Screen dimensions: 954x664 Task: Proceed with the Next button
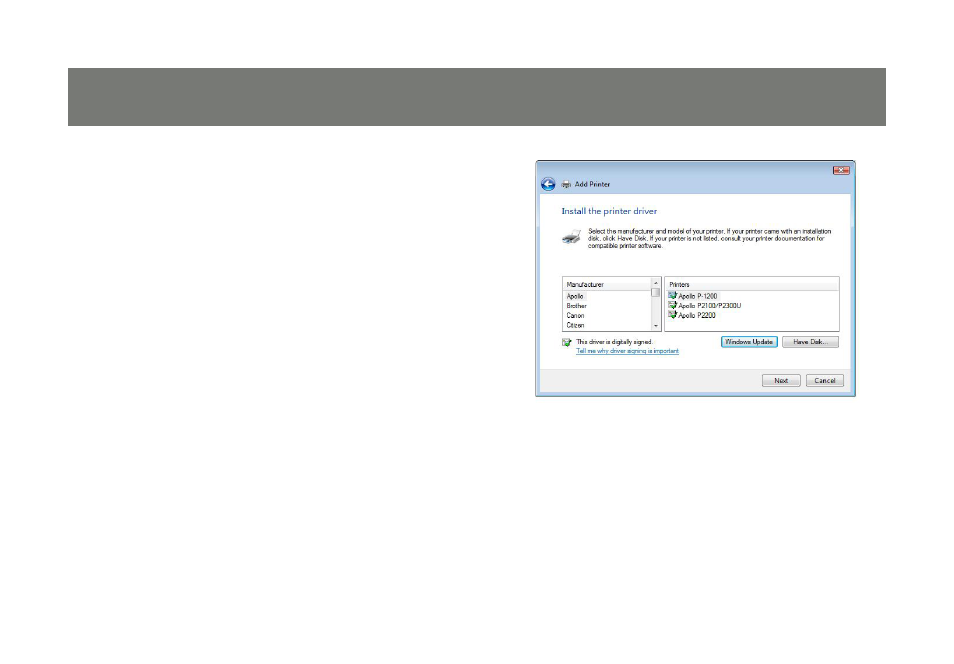781,380
